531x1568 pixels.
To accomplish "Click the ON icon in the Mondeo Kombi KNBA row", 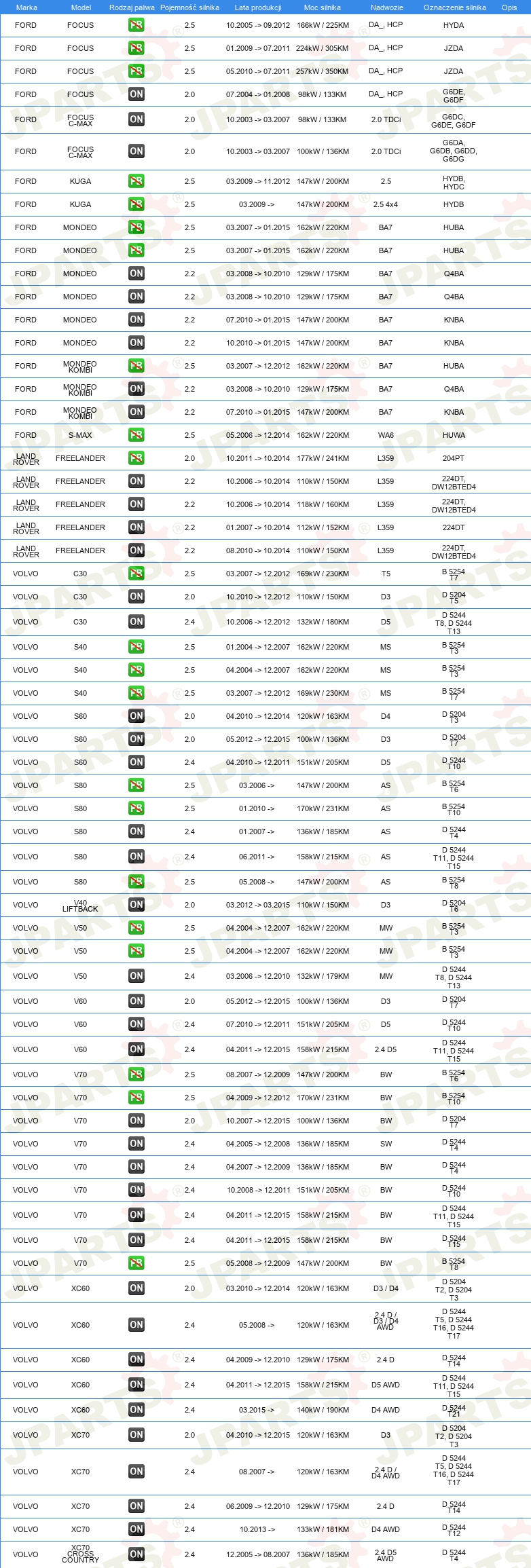I will [136, 412].
